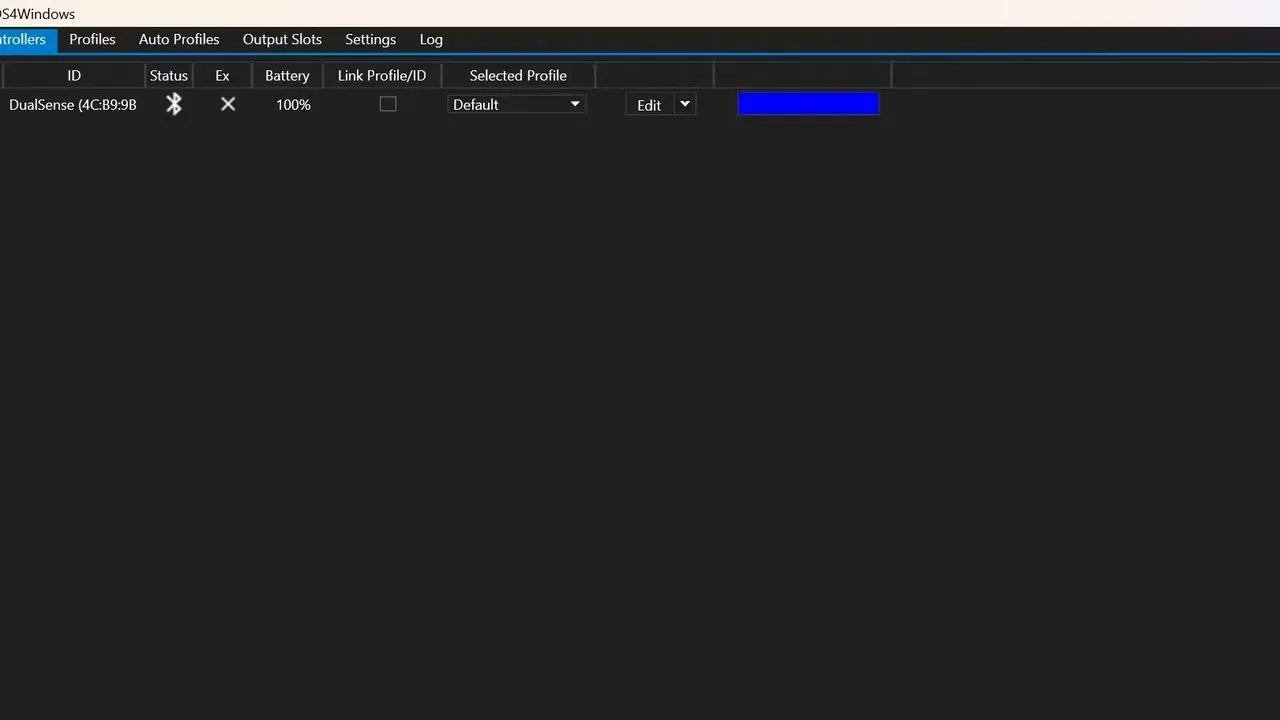The image size is (1280, 720).
Task: Open the Default profile dropdown
Action: 516,104
